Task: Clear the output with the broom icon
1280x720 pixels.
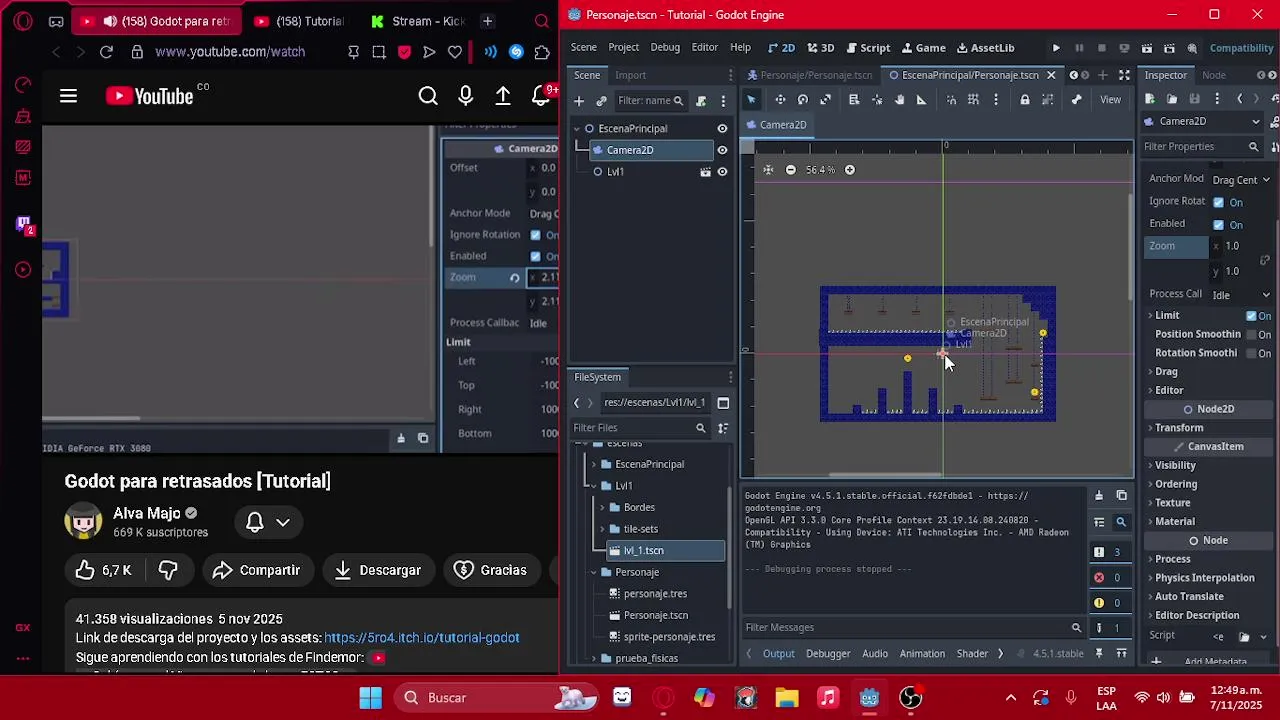Action: click(x=1099, y=496)
